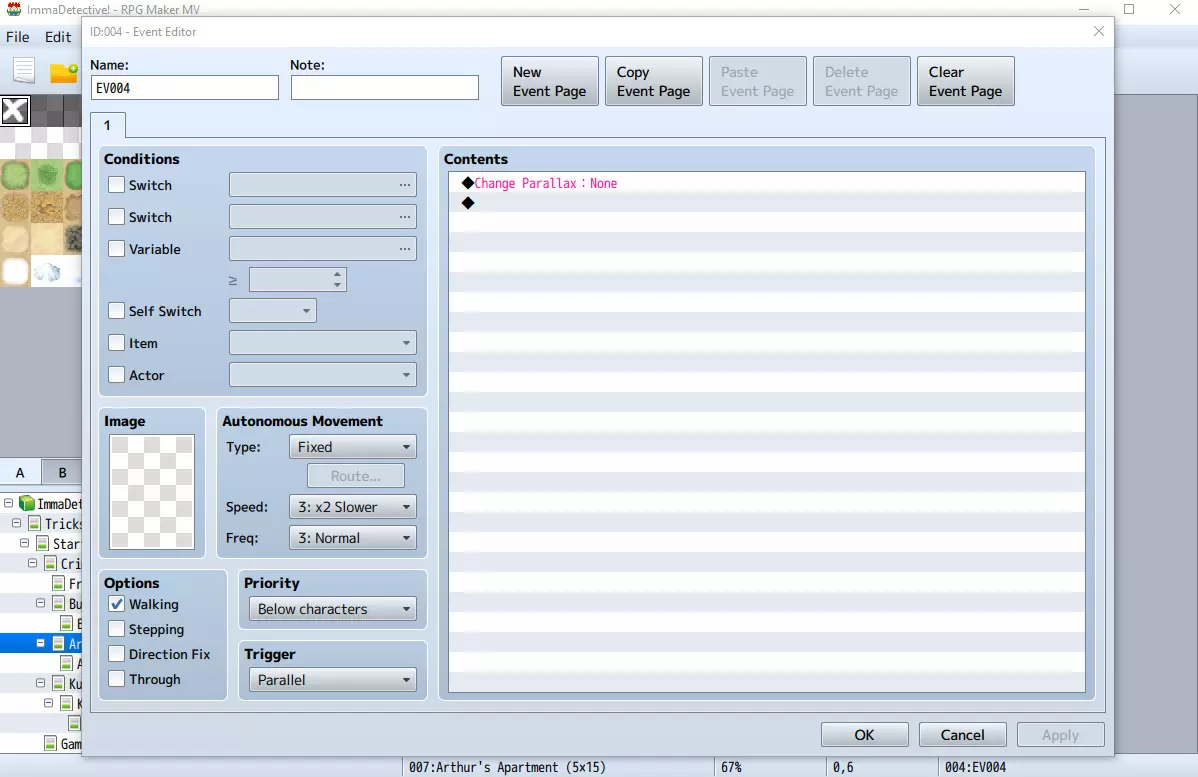Open the Freq dropdown showing Normal

(x=352, y=538)
